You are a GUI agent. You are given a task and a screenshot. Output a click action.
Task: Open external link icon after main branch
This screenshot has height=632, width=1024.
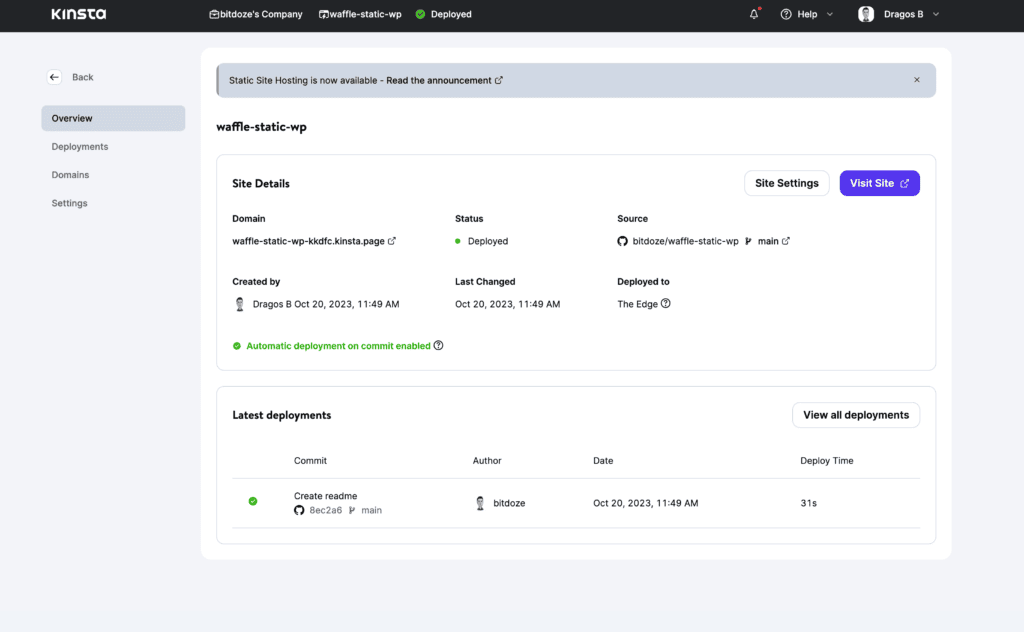coord(786,241)
